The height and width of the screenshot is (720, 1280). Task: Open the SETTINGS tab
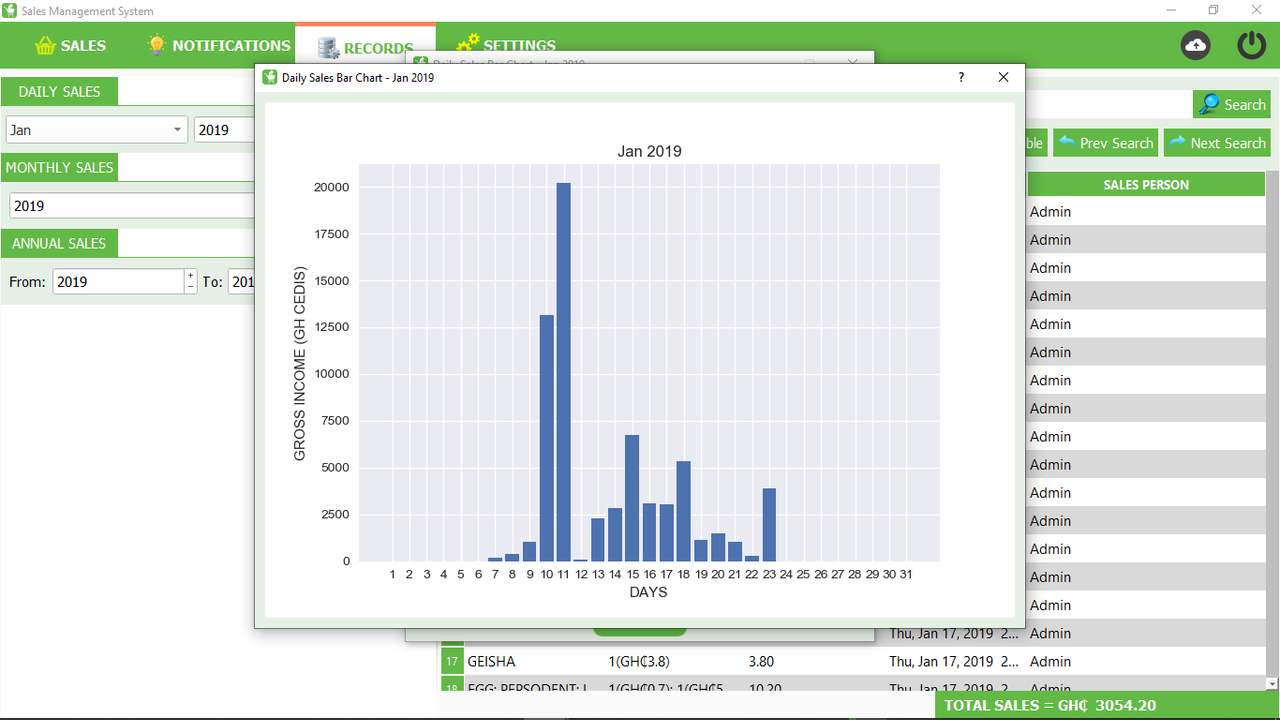506,45
